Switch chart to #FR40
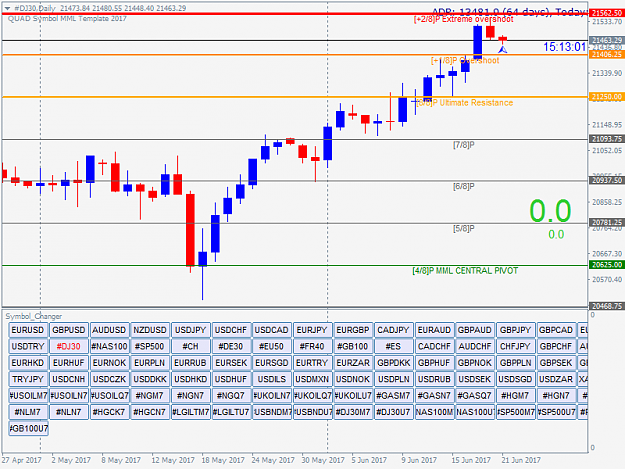625x469 pixels. (x=312, y=346)
